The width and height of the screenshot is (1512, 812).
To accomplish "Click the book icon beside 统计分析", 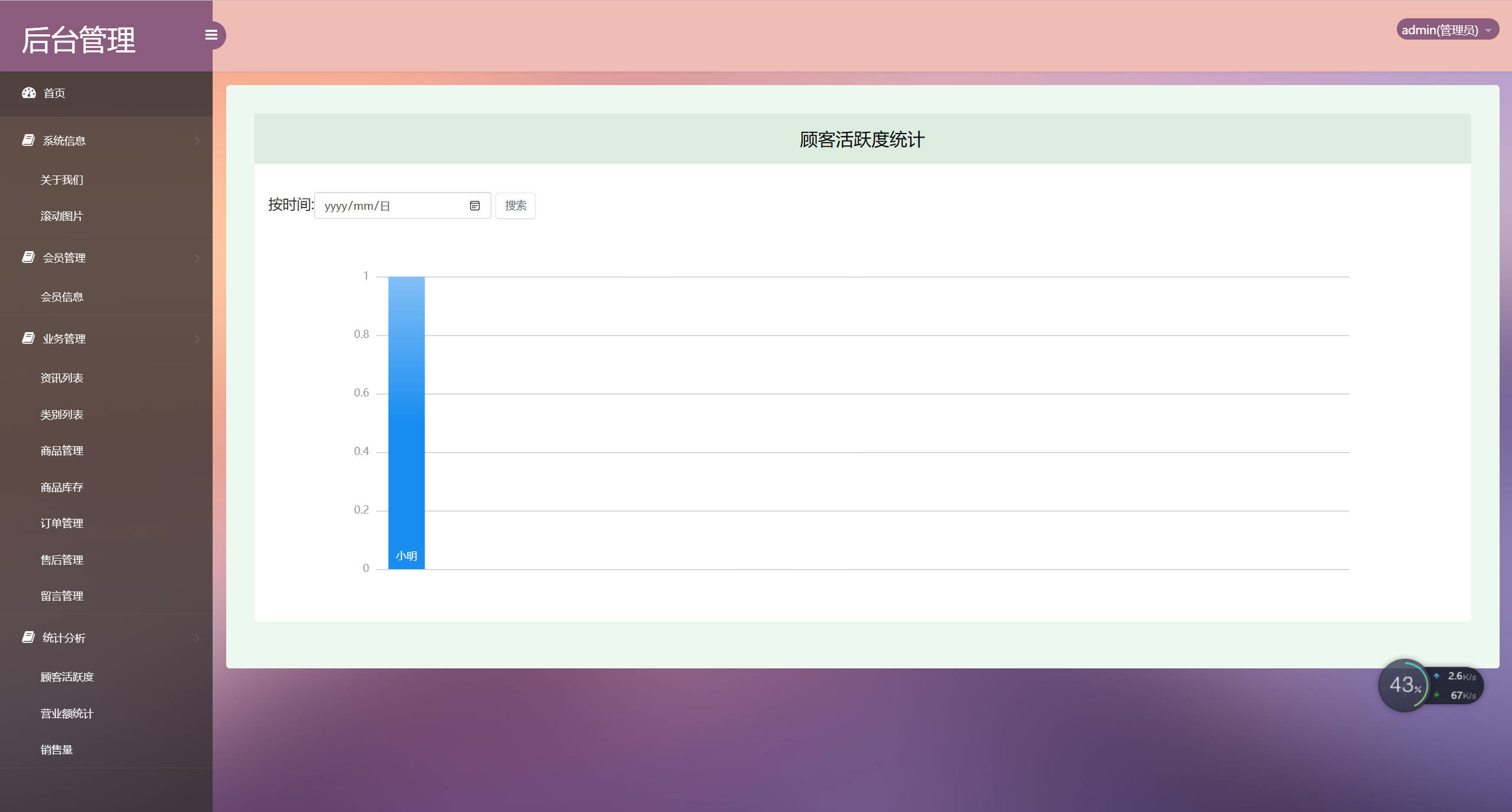I will click(28, 637).
